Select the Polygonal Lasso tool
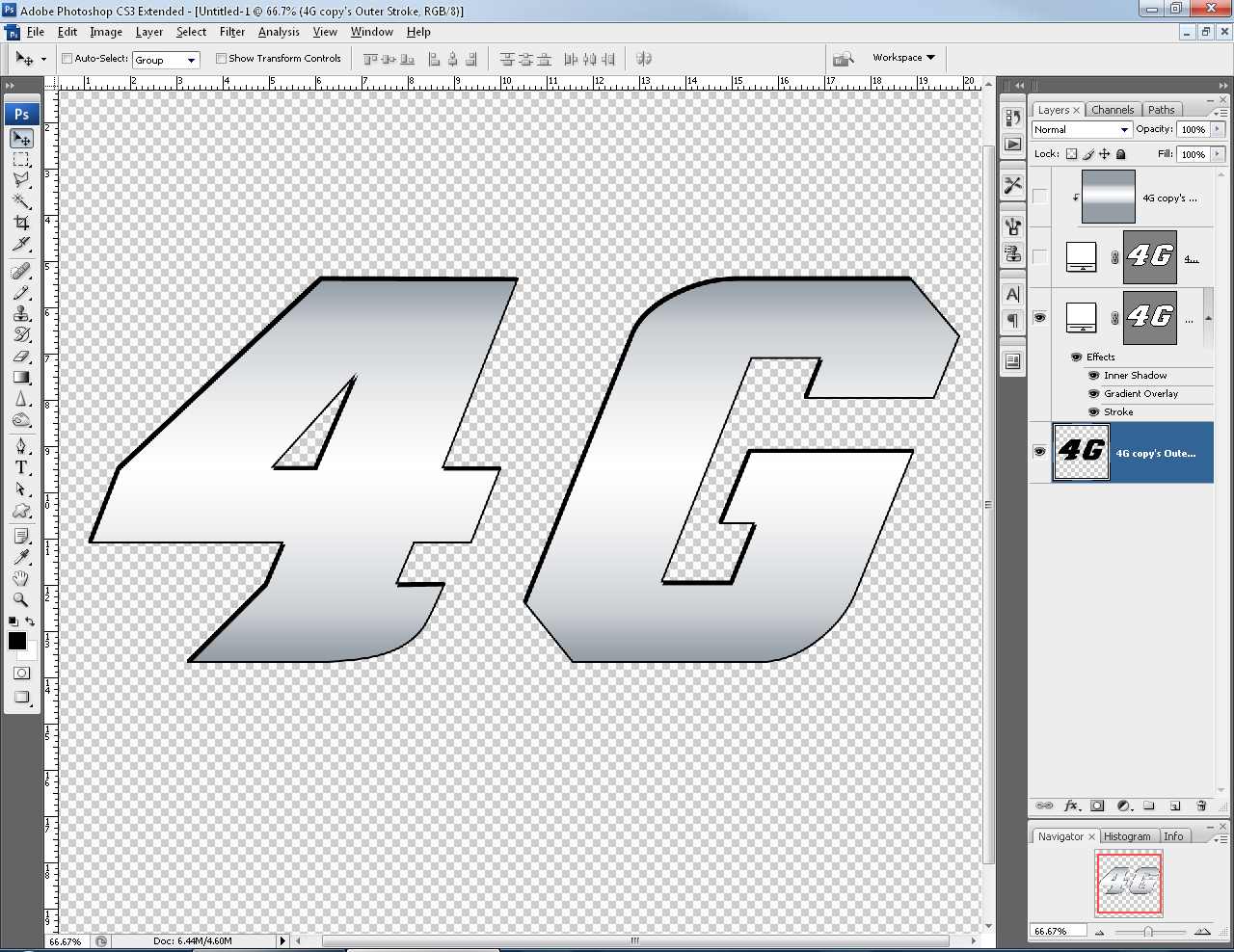Image resolution: width=1234 pixels, height=952 pixels. (x=21, y=180)
